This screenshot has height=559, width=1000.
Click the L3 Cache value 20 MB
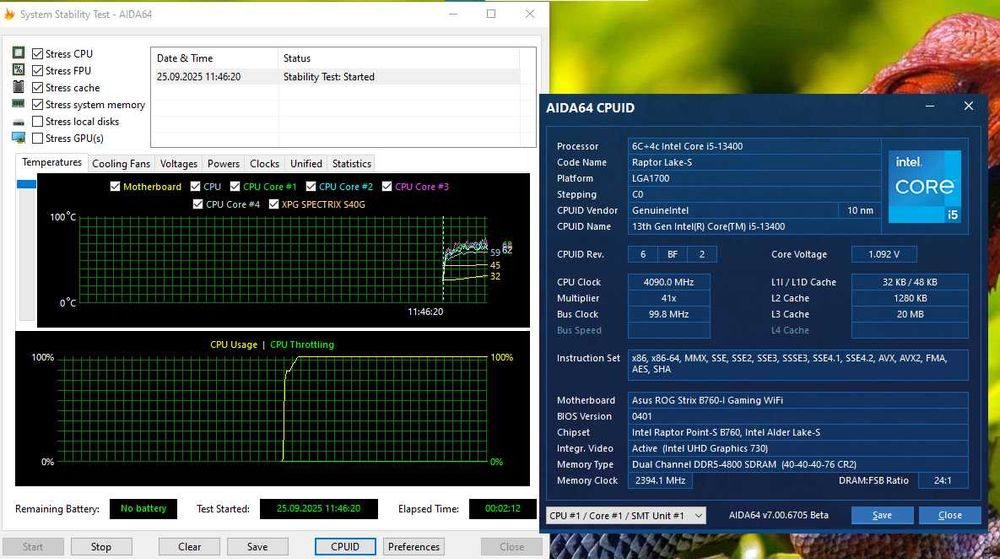(910, 314)
